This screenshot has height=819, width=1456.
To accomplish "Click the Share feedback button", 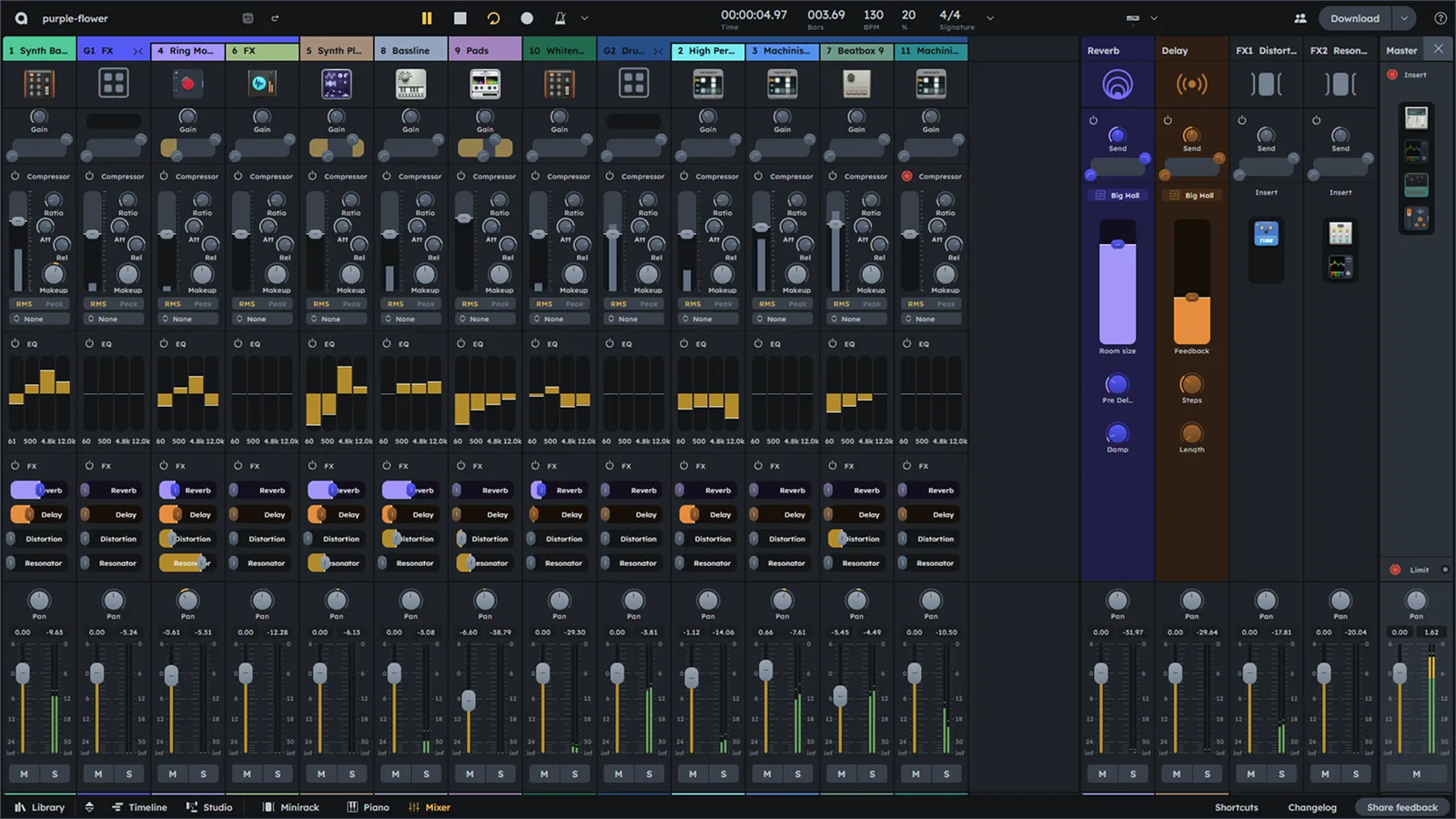I will point(1402,807).
